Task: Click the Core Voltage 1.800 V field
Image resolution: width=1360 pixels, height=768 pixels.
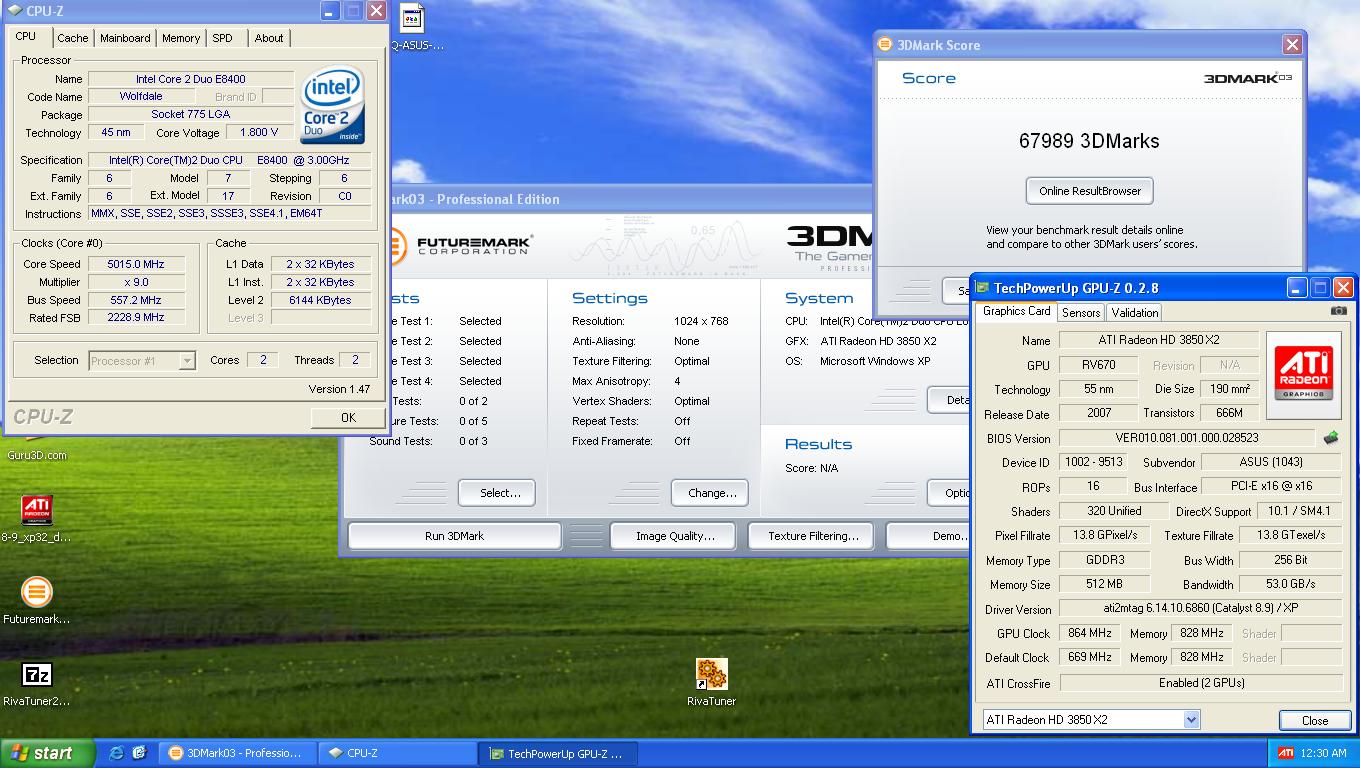Action: pyautogui.click(x=258, y=133)
